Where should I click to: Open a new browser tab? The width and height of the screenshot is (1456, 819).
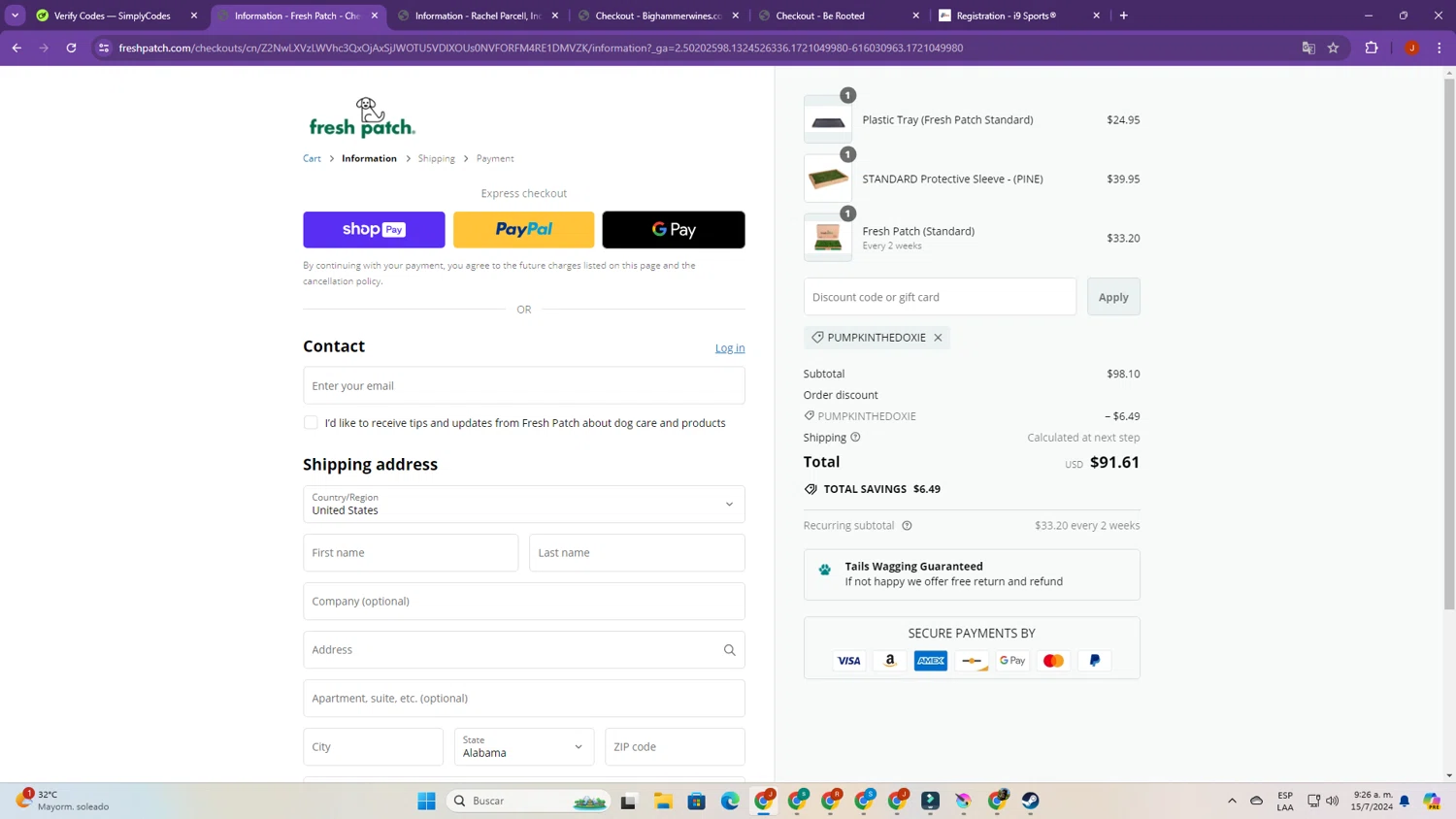click(1124, 16)
